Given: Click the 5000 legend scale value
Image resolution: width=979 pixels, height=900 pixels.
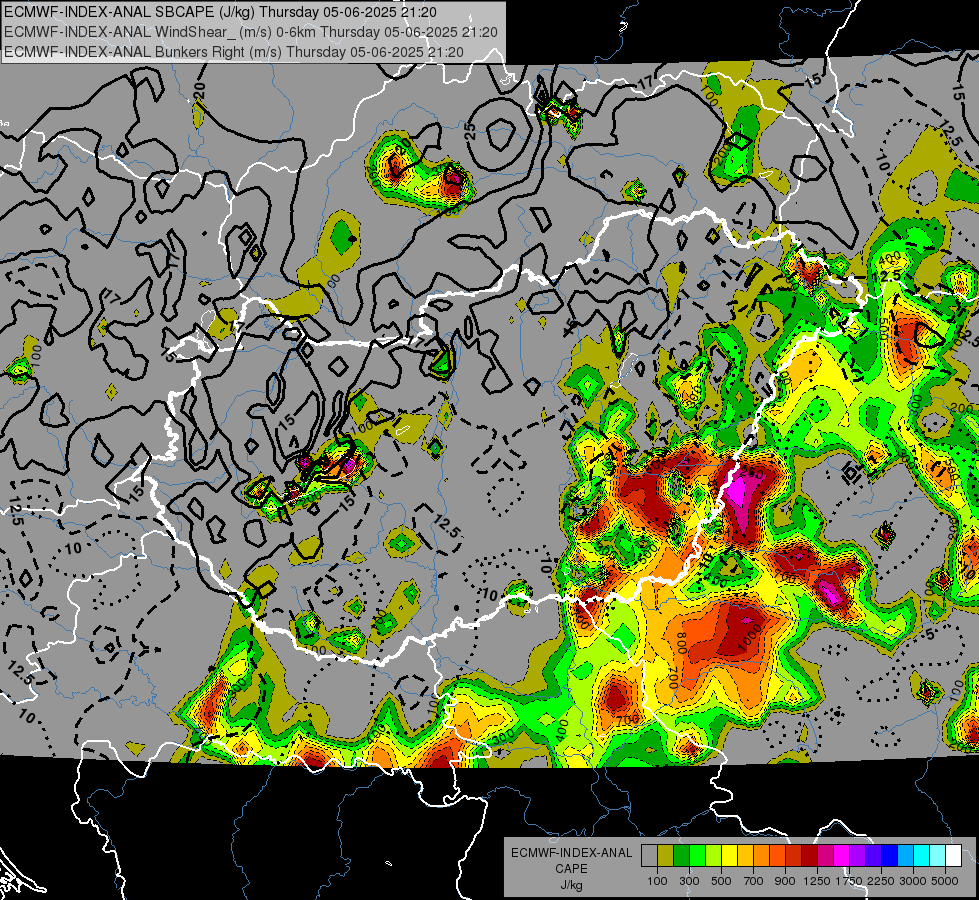Looking at the screenshot, I should (945, 881).
